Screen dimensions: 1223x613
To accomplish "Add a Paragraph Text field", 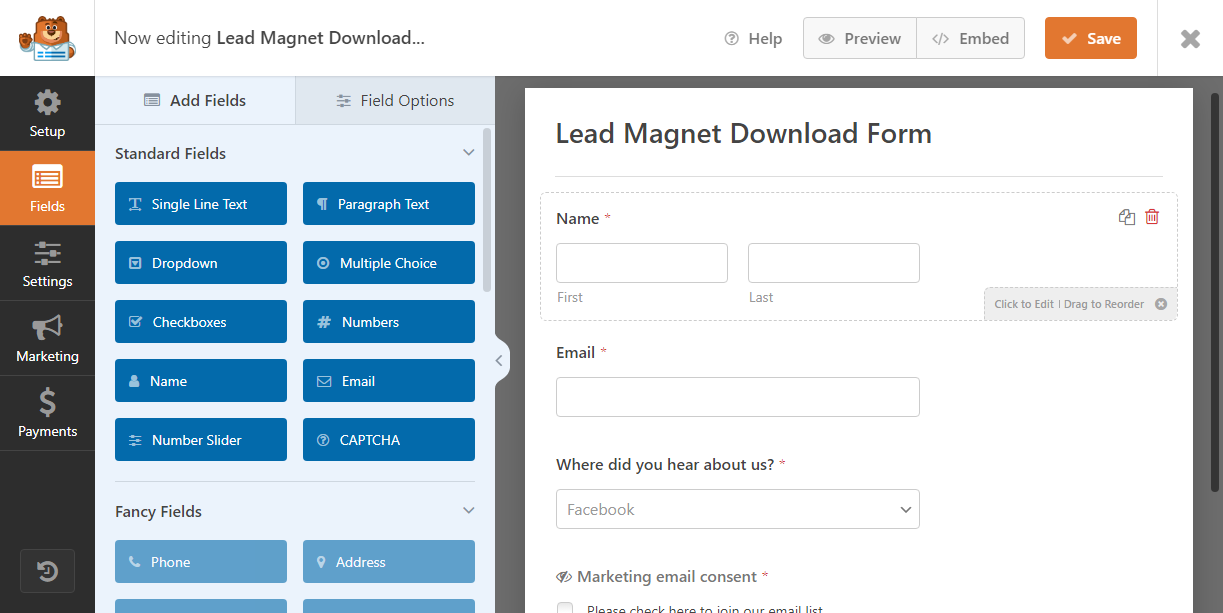I will point(389,204).
